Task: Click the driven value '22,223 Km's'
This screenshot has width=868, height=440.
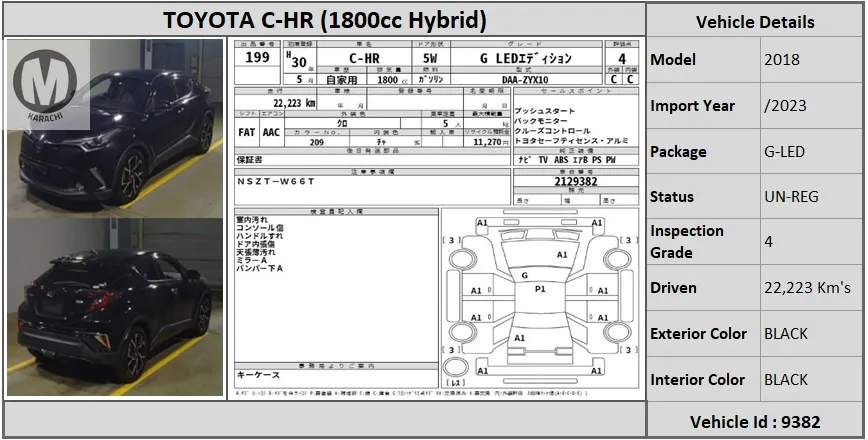Action: (x=807, y=288)
